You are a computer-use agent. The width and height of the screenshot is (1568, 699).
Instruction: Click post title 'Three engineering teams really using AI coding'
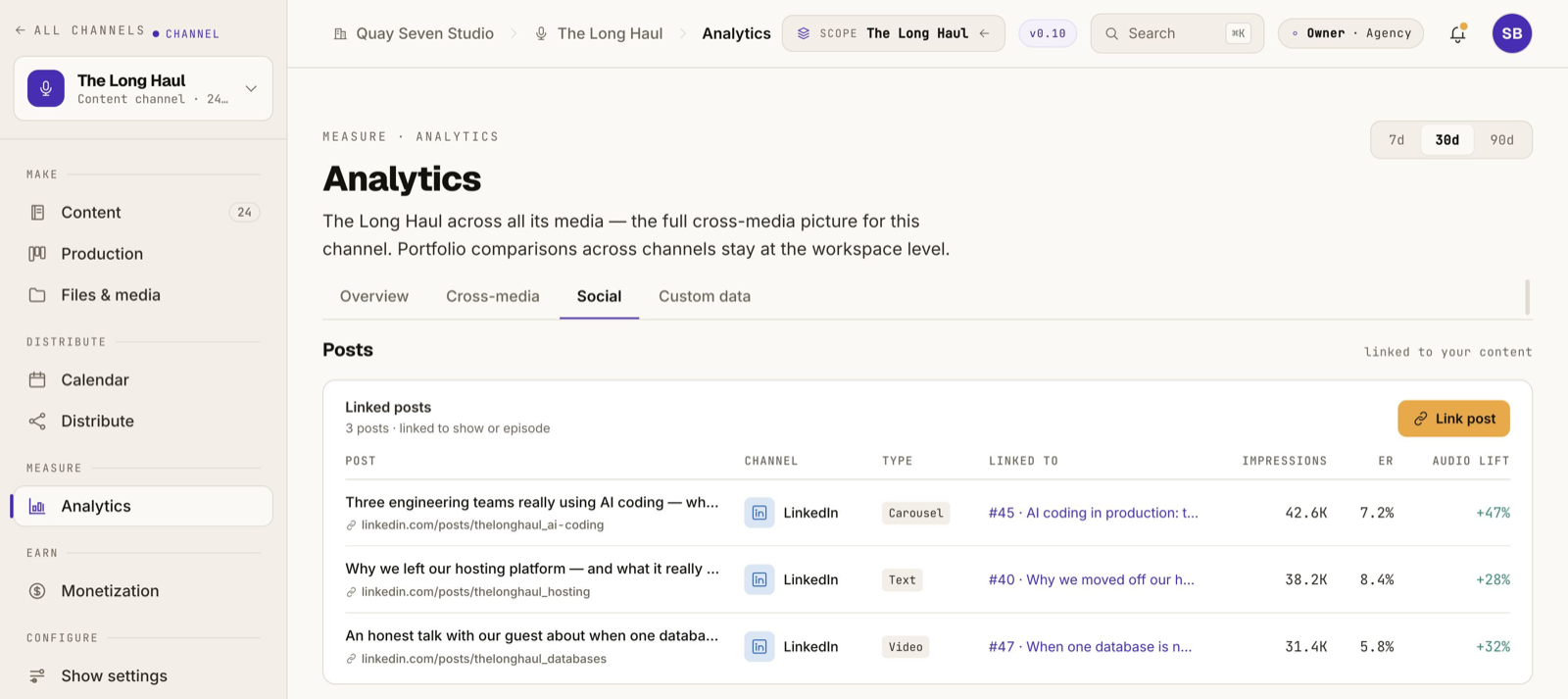(x=532, y=502)
